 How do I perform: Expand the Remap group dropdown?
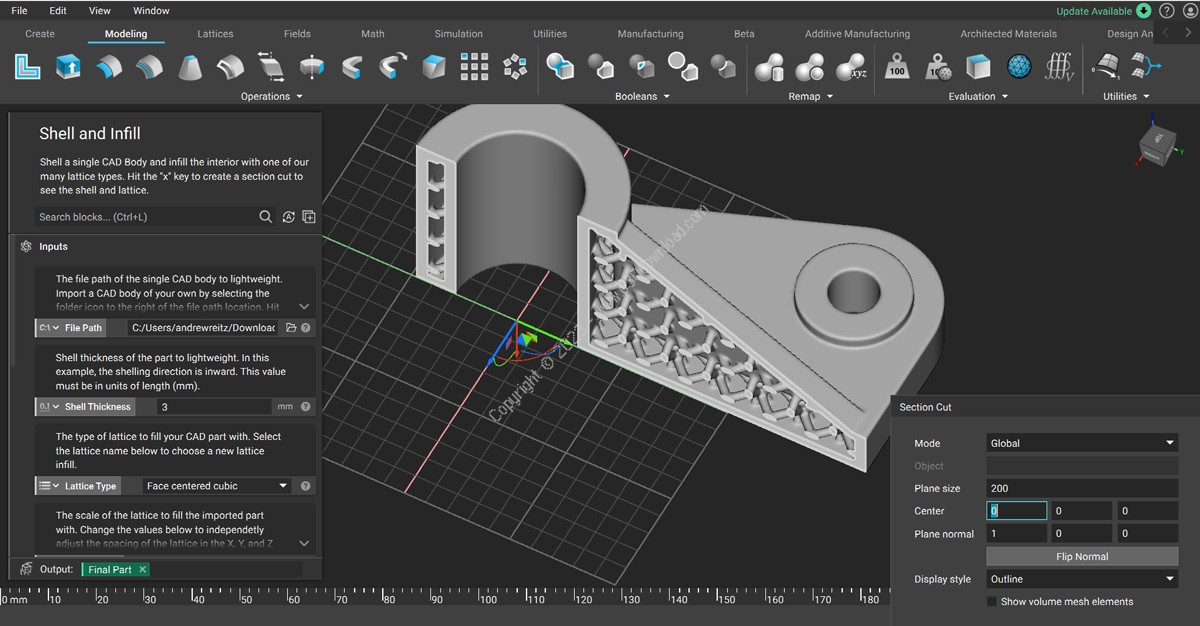pyautogui.click(x=829, y=97)
